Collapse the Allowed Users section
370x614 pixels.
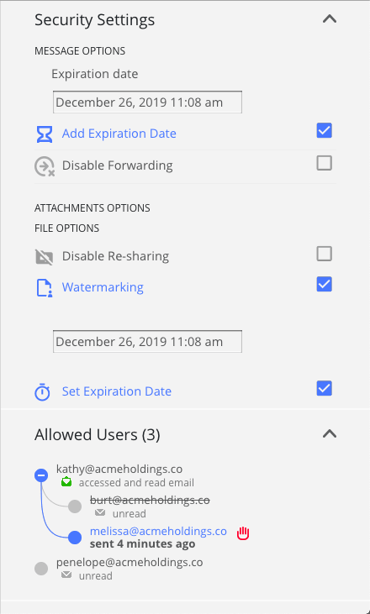(x=329, y=433)
